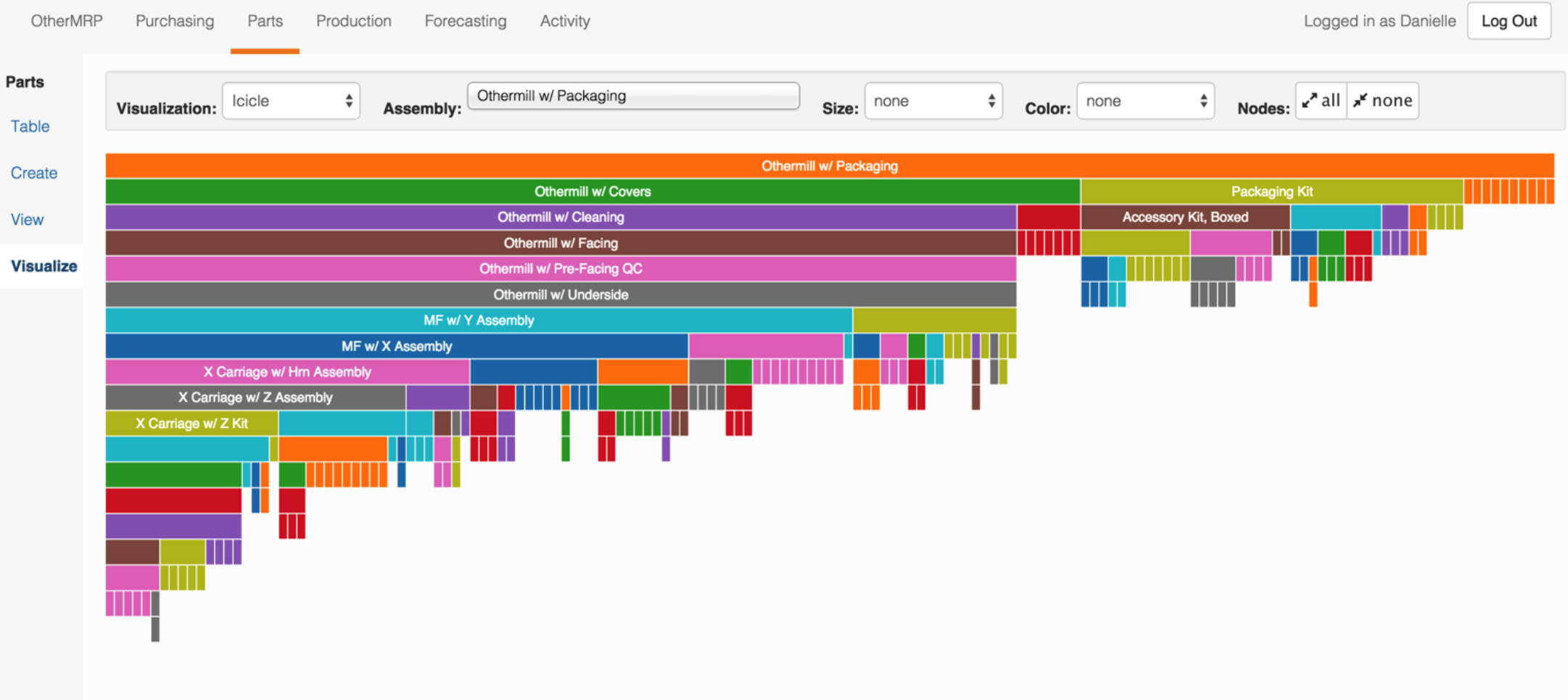
Task: Click the X Carriage w/ Z Kit node
Action: (191, 423)
